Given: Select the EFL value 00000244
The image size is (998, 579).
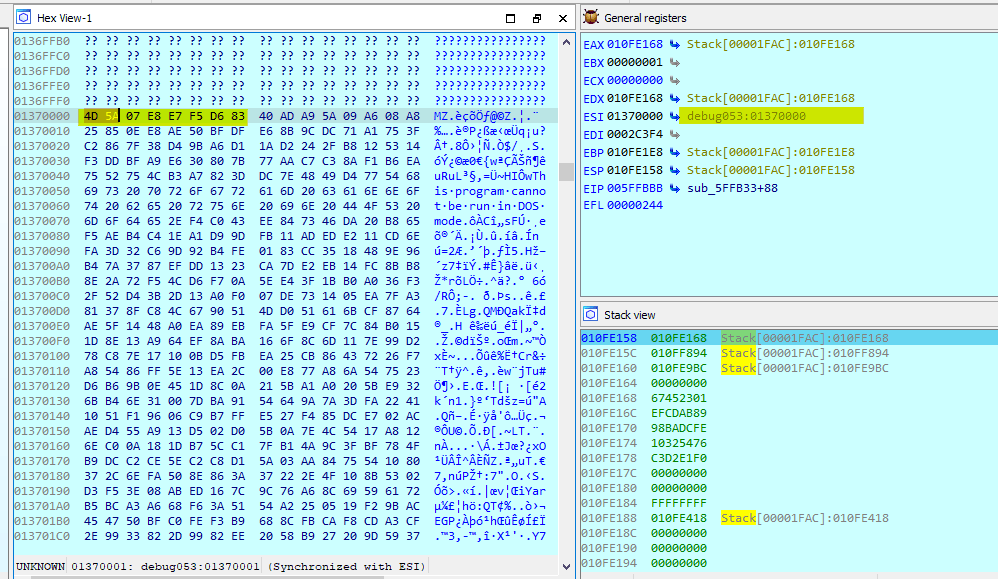Looking at the screenshot, I should (635, 206).
